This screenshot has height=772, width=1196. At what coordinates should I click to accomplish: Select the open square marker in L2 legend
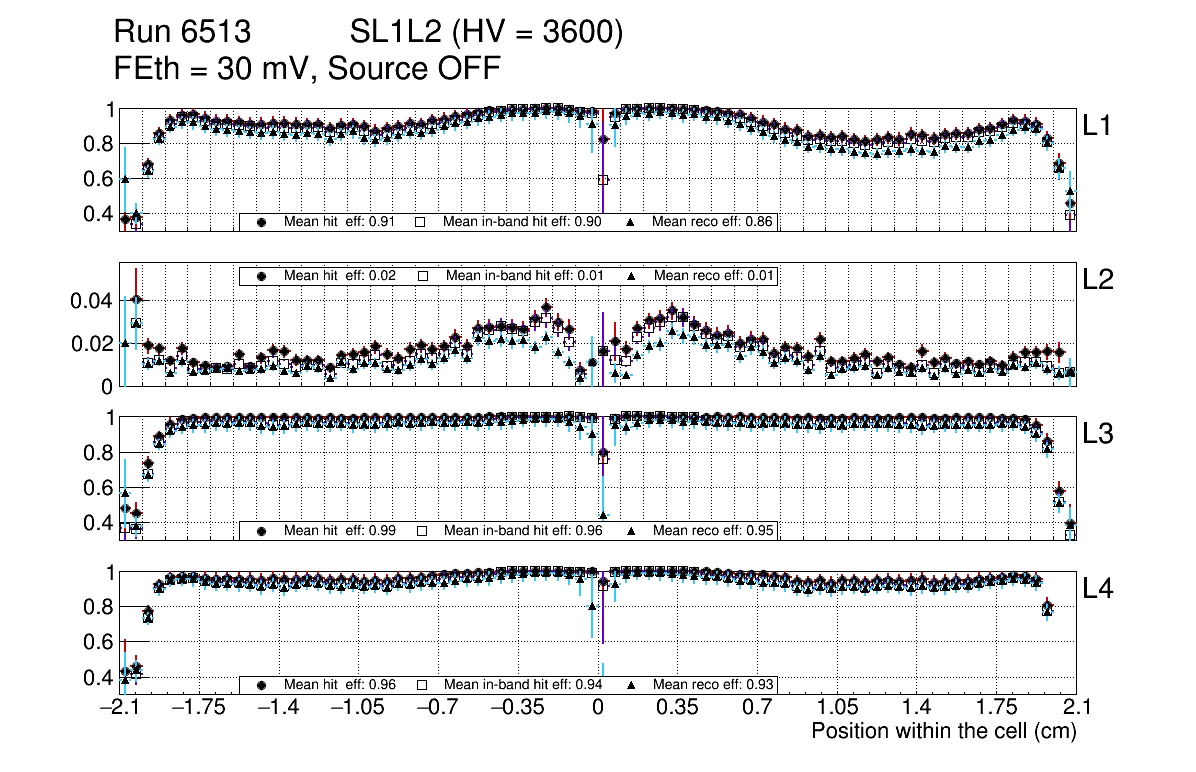422,276
